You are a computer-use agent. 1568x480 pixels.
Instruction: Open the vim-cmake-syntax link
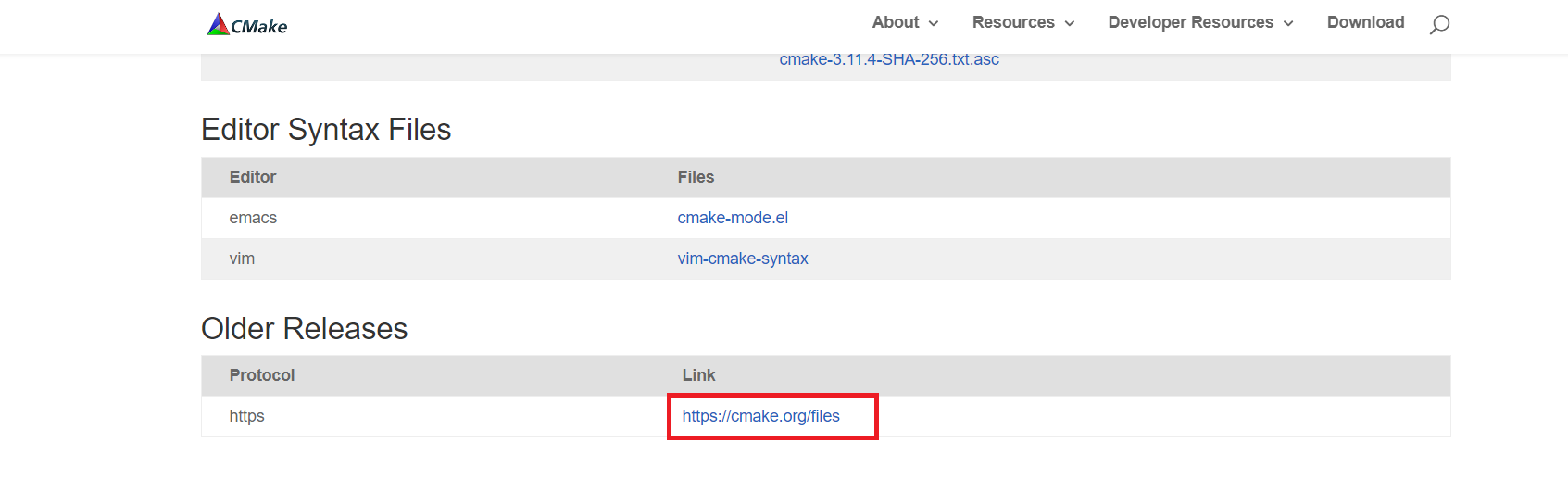pos(743,259)
